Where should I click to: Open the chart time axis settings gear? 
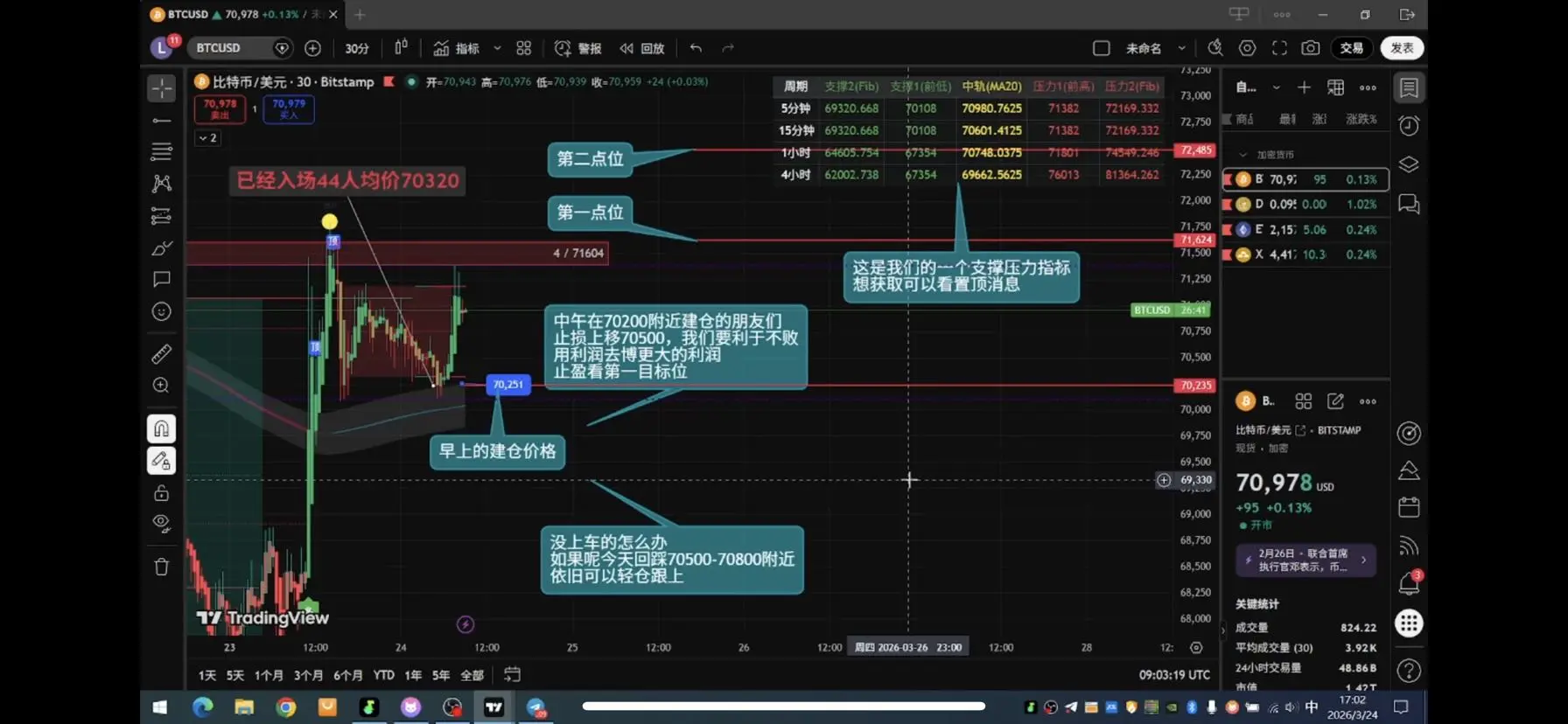click(1196, 648)
